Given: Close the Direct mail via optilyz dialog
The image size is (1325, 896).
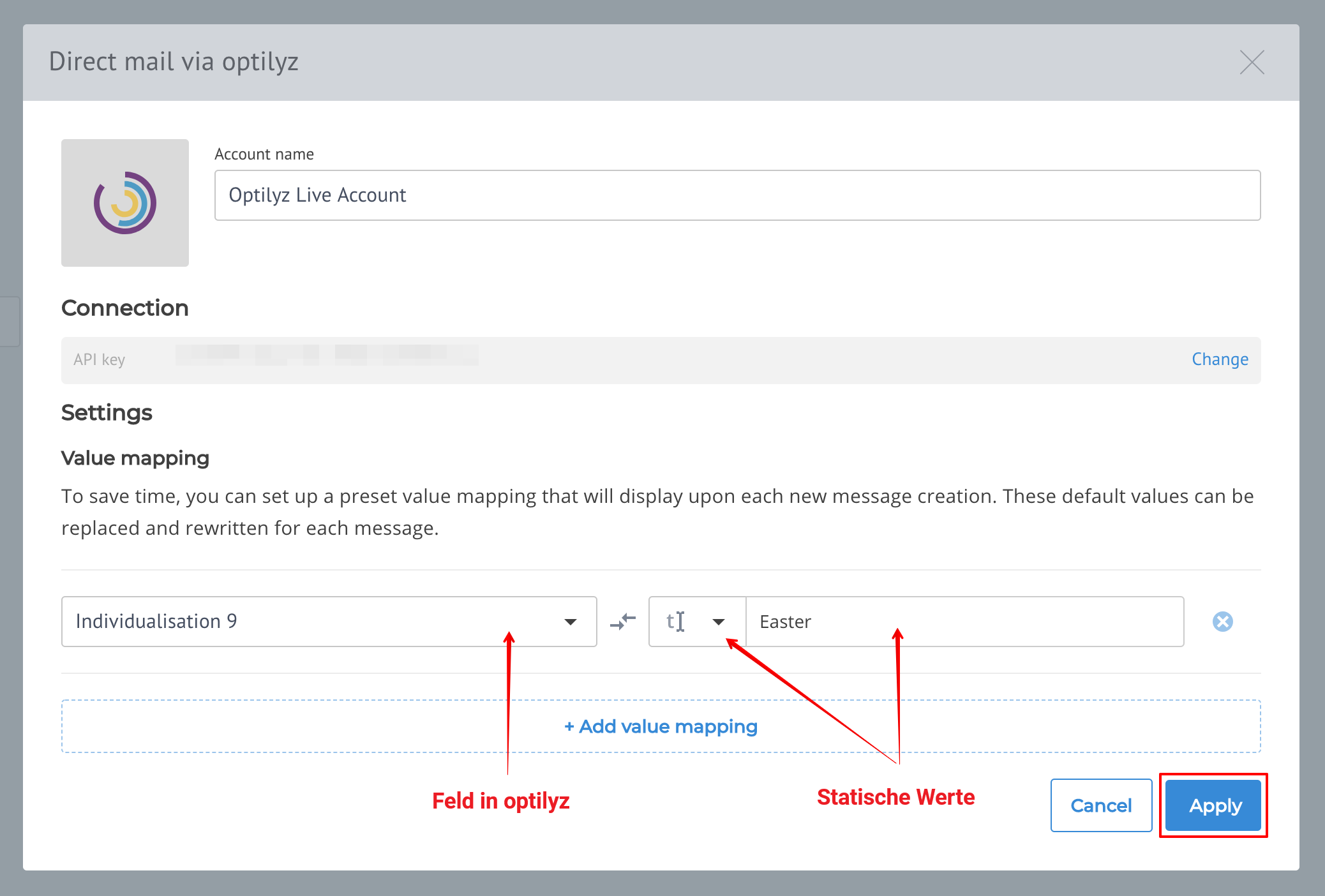Looking at the screenshot, I should tap(1252, 62).
